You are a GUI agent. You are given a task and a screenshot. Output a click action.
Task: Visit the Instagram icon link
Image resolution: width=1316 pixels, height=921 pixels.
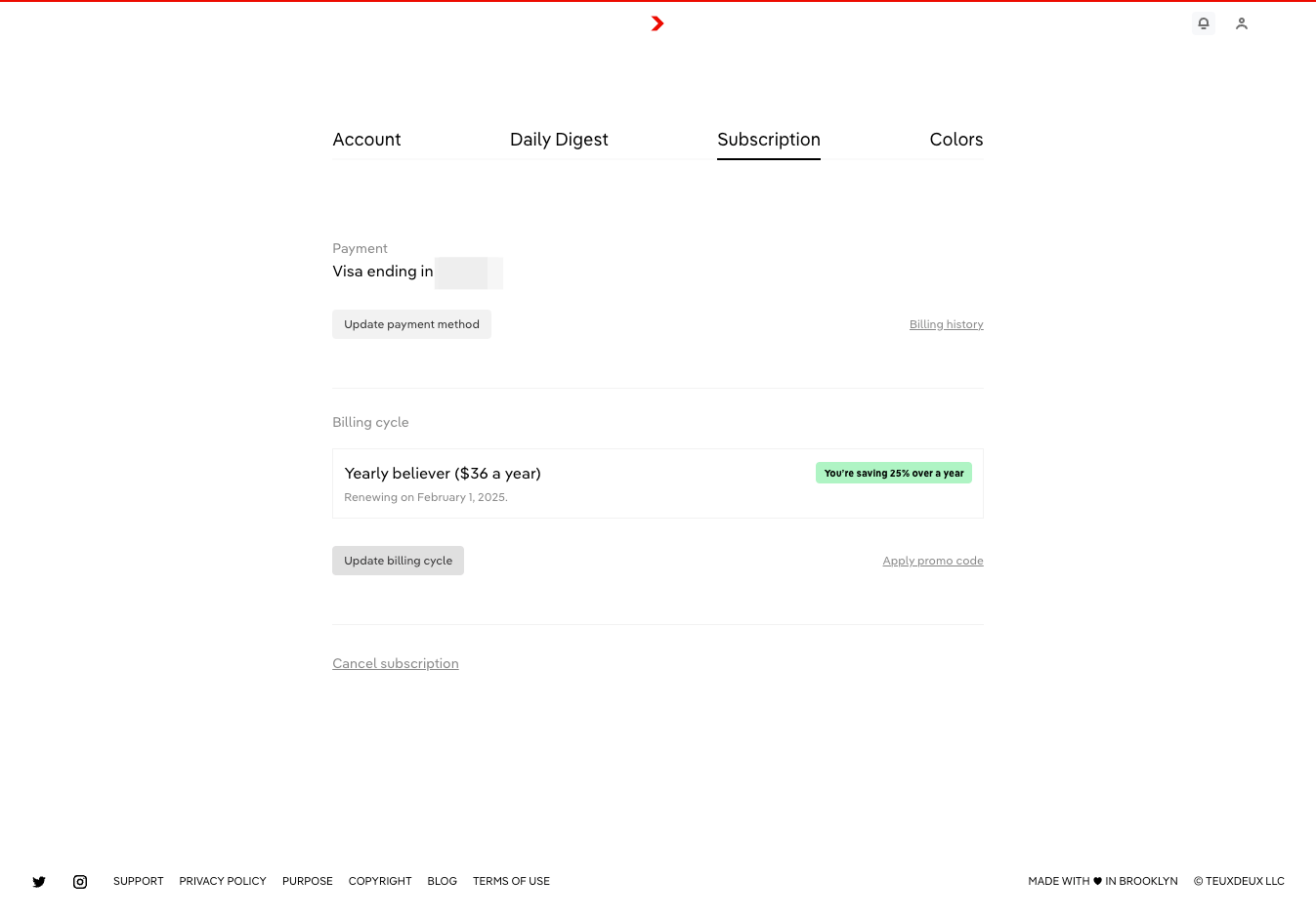coord(80,881)
